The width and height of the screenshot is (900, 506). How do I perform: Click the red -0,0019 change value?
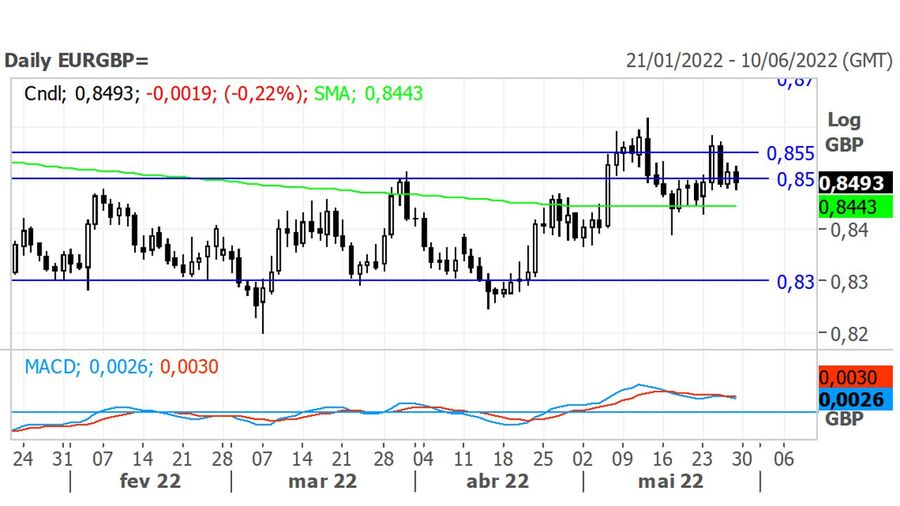[x=181, y=93]
